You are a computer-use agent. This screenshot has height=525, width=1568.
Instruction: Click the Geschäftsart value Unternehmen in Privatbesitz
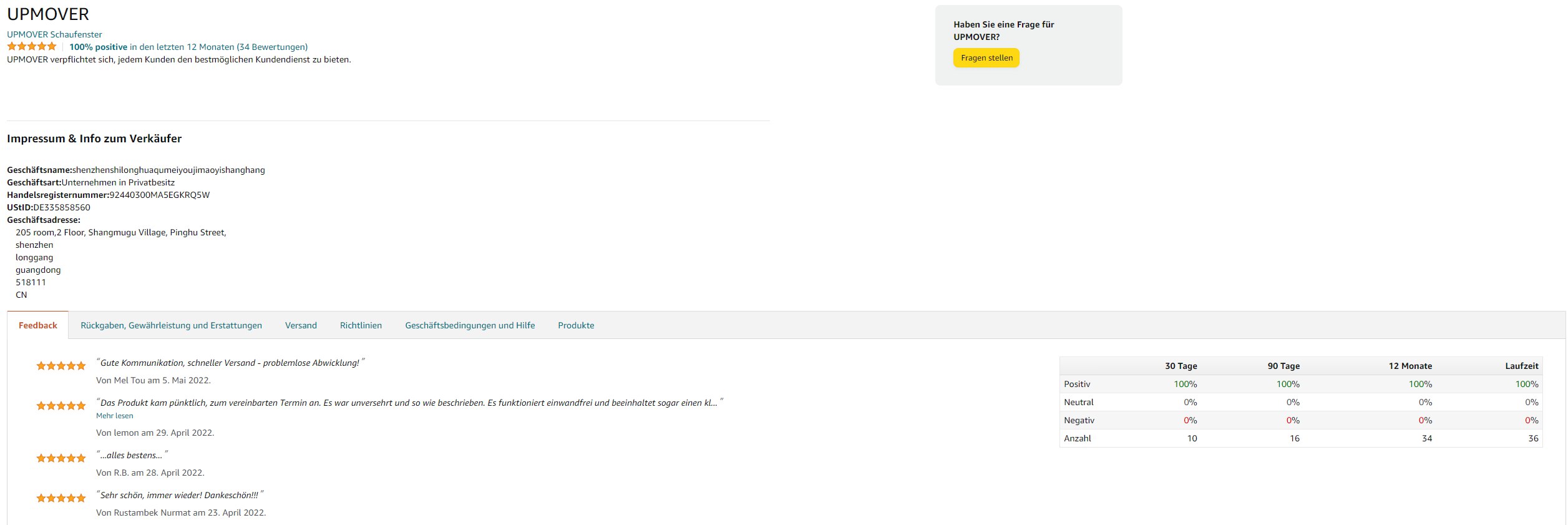tap(118, 182)
